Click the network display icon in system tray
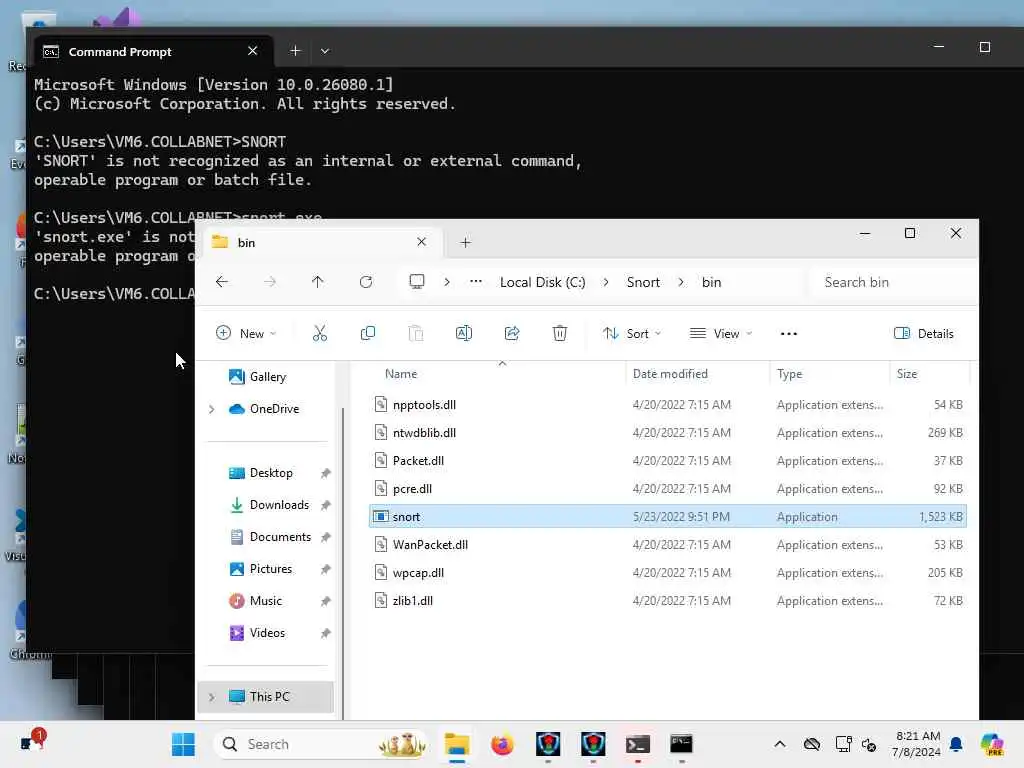This screenshot has height=768, width=1024. pyautogui.click(x=843, y=744)
